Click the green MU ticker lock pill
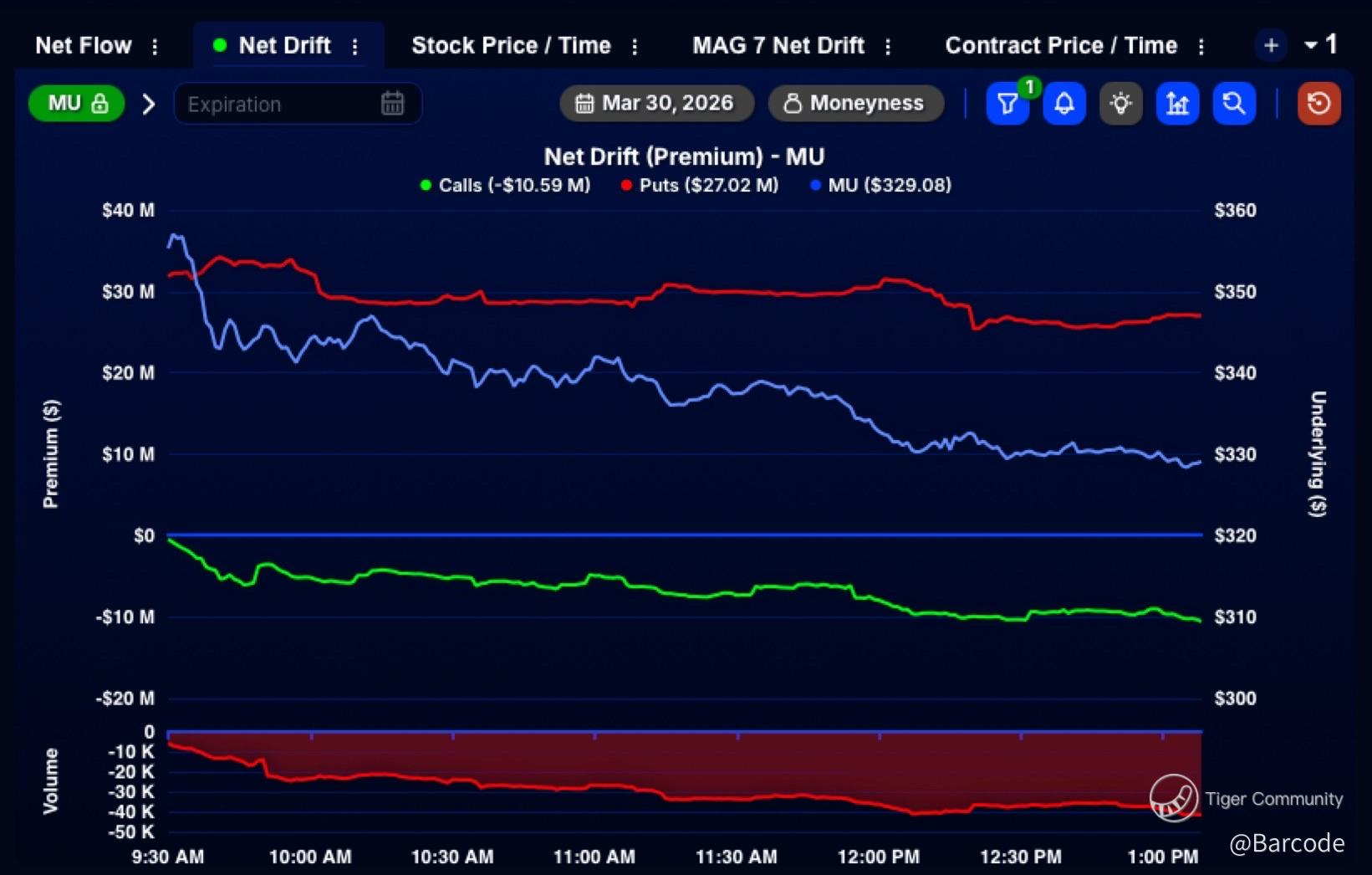Viewport: 1372px width, 875px height. coord(77,104)
